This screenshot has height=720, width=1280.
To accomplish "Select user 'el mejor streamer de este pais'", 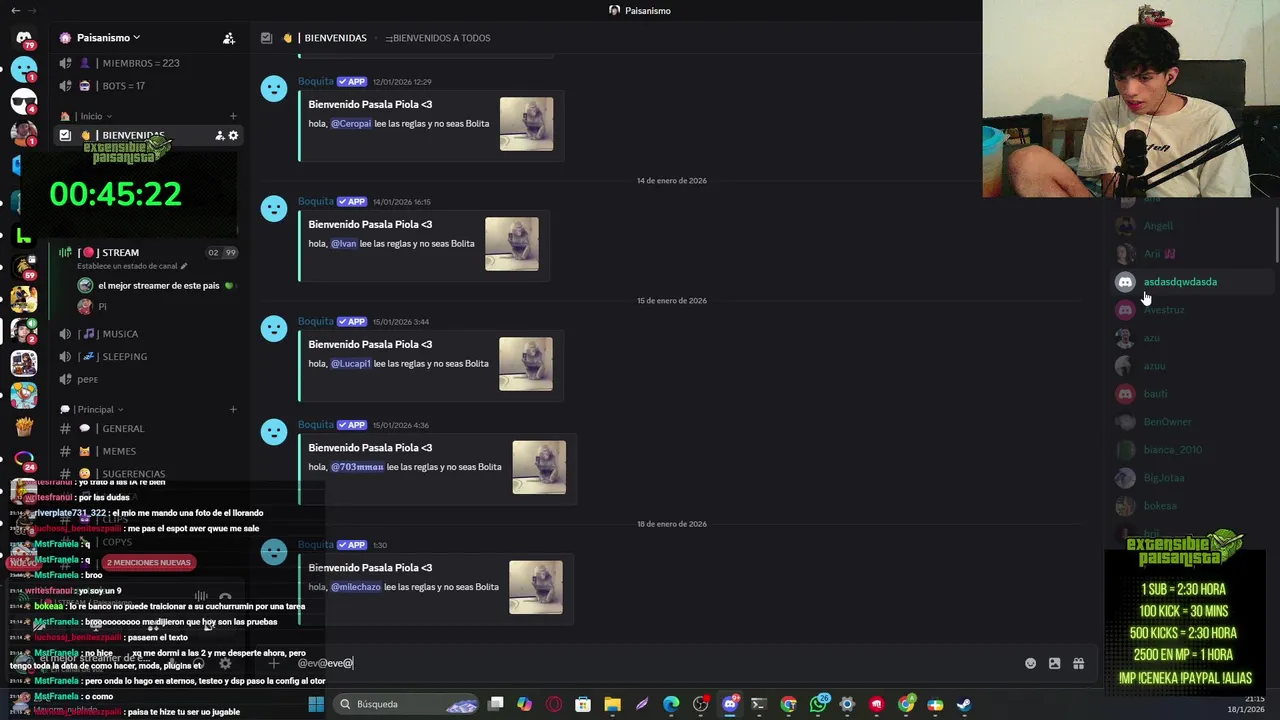I will coord(158,286).
